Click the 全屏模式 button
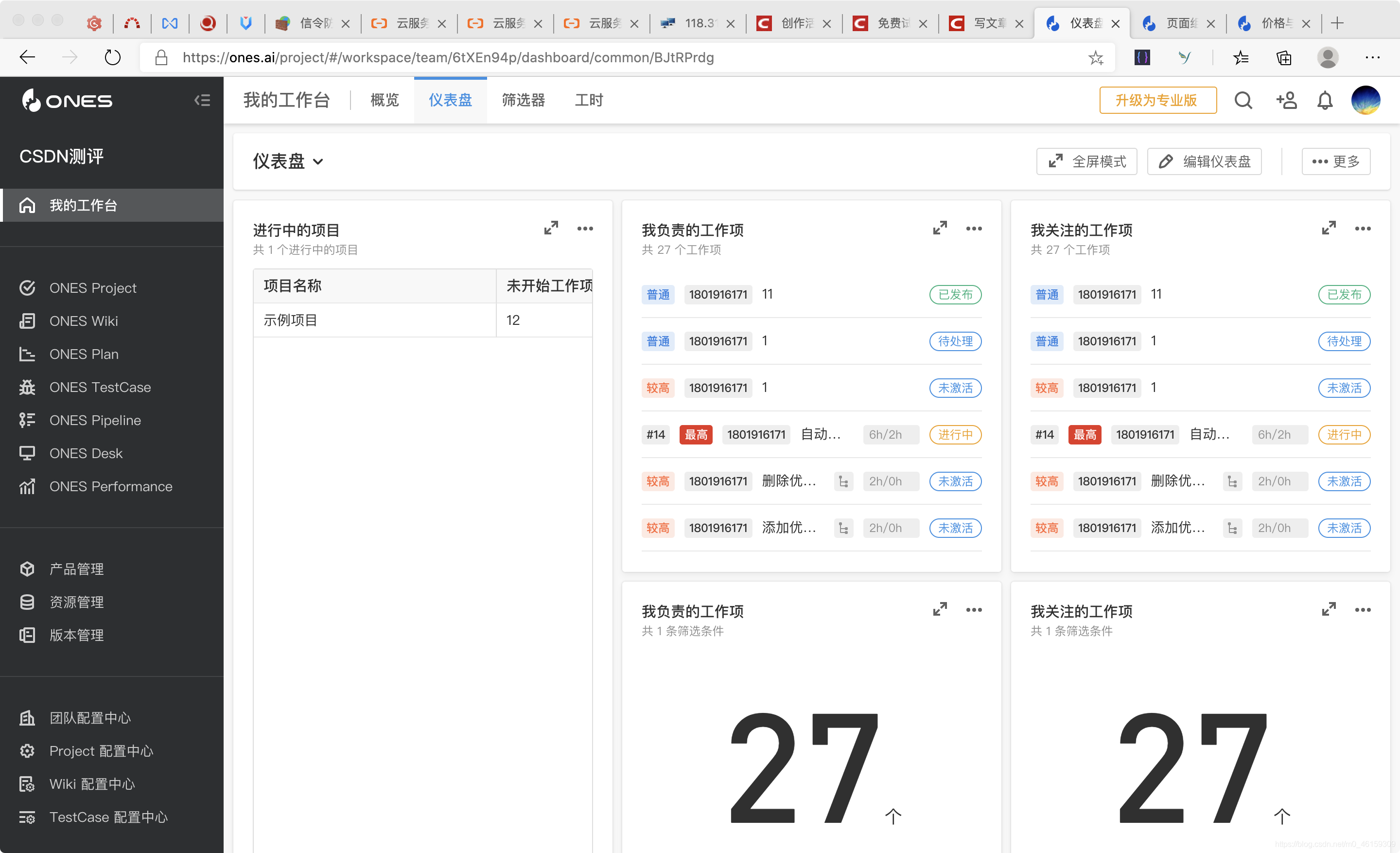The height and width of the screenshot is (853, 1400). tap(1086, 161)
